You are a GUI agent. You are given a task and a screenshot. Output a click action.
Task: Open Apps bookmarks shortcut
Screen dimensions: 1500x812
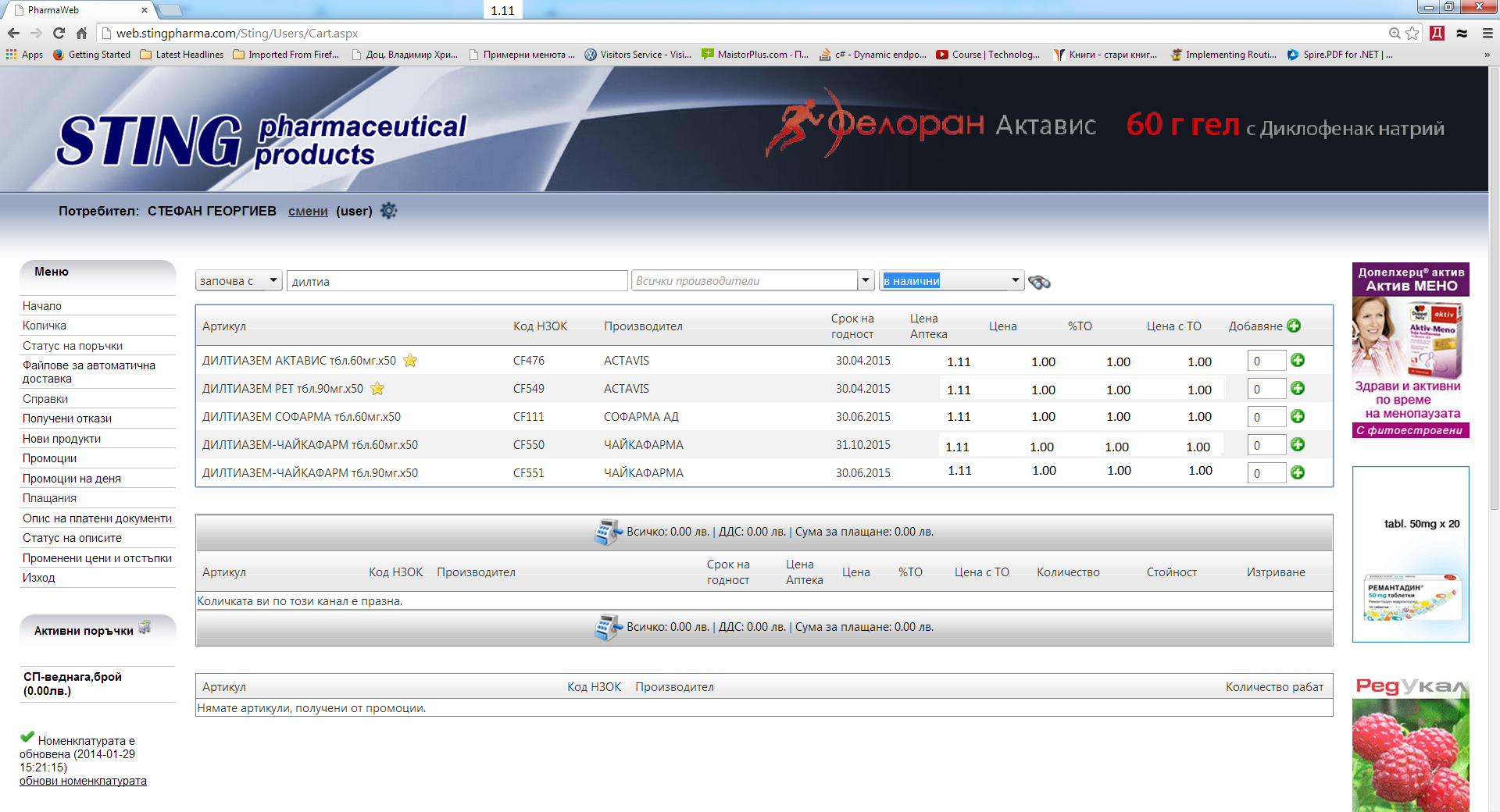[x=24, y=55]
